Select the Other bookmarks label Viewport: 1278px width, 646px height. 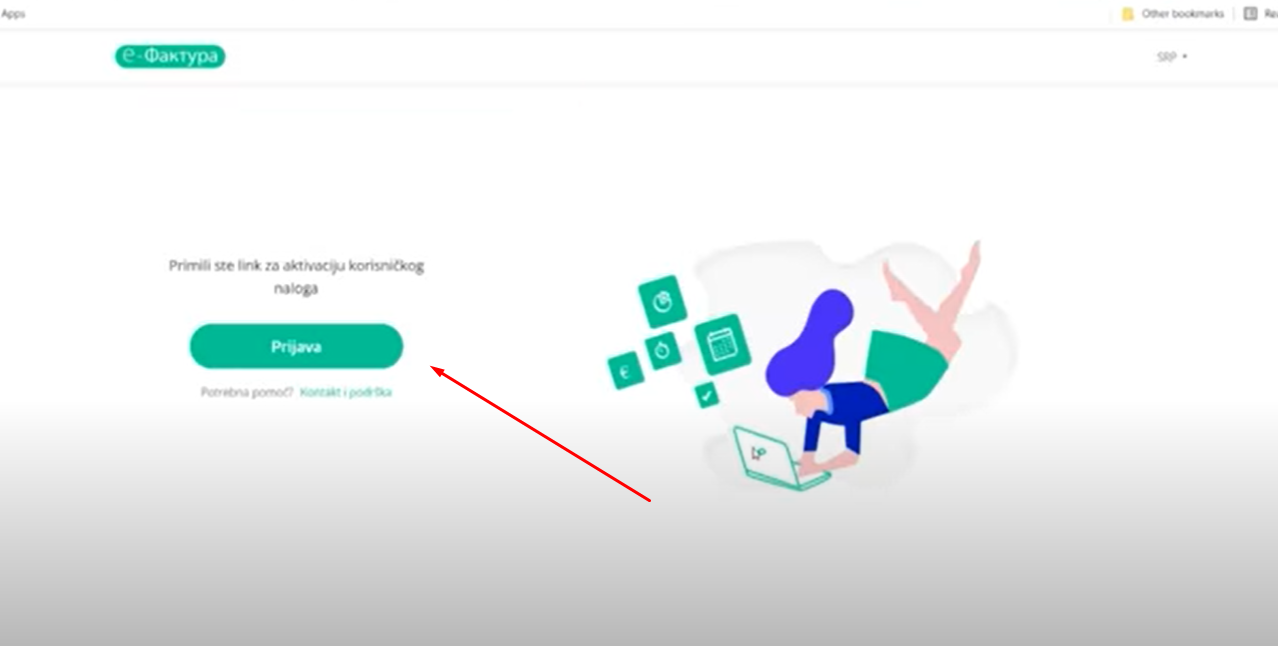pyautogui.click(x=1183, y=14)
